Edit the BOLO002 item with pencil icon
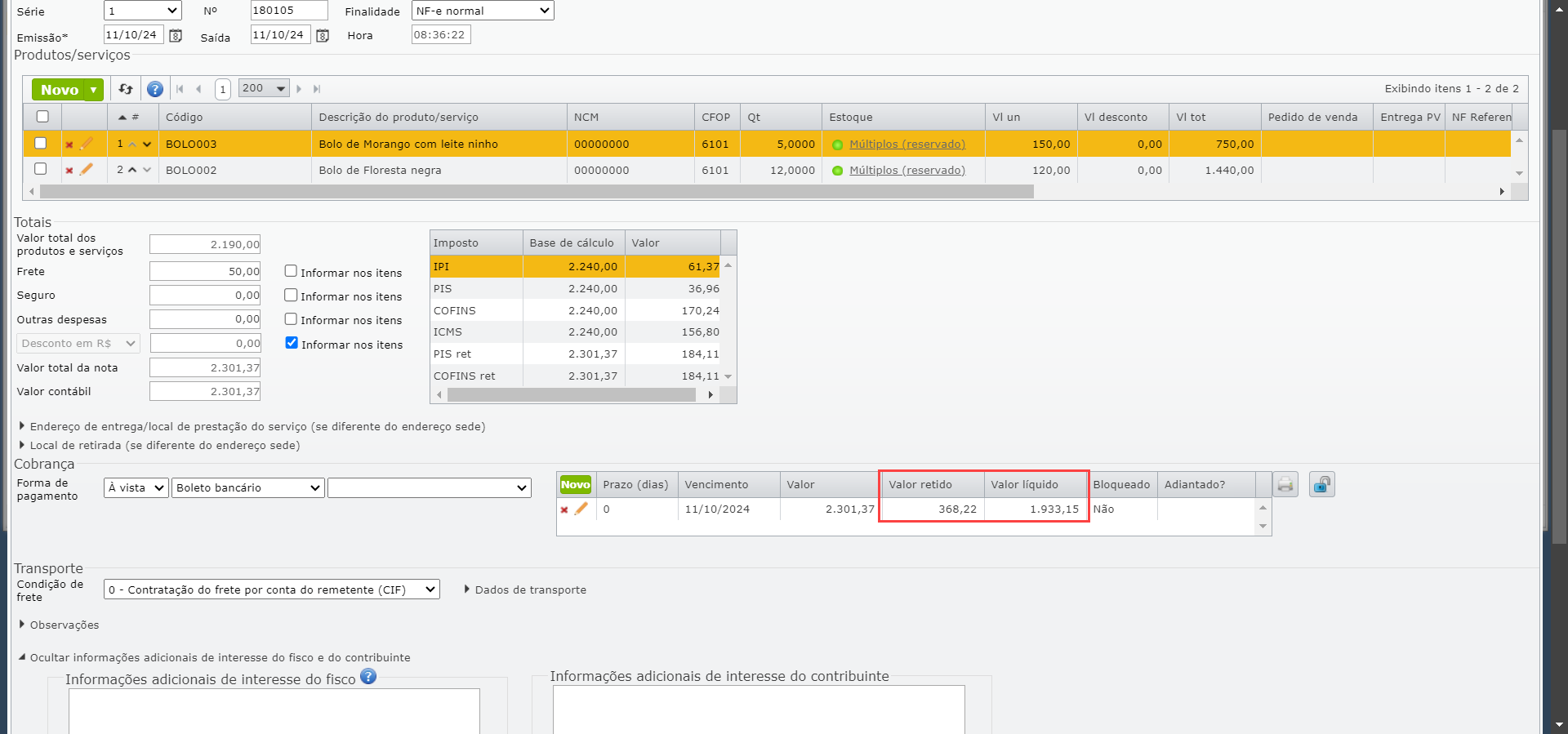Screen dimensions: 1568x734 pyautogui.click(x=87, y=169)
